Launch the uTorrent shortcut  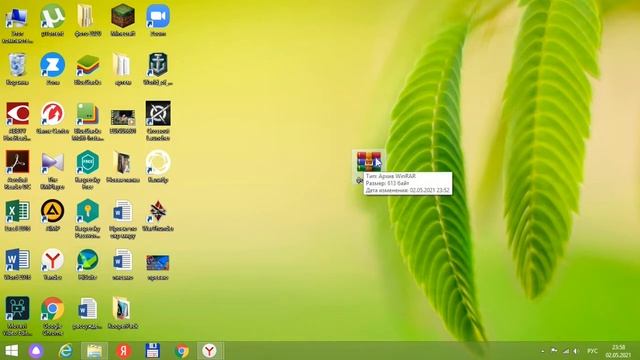coord(52,17)
